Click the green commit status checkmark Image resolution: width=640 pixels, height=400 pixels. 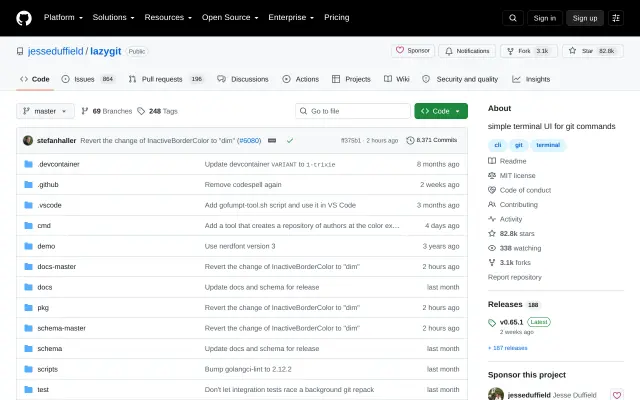click(x=290, y=140)
